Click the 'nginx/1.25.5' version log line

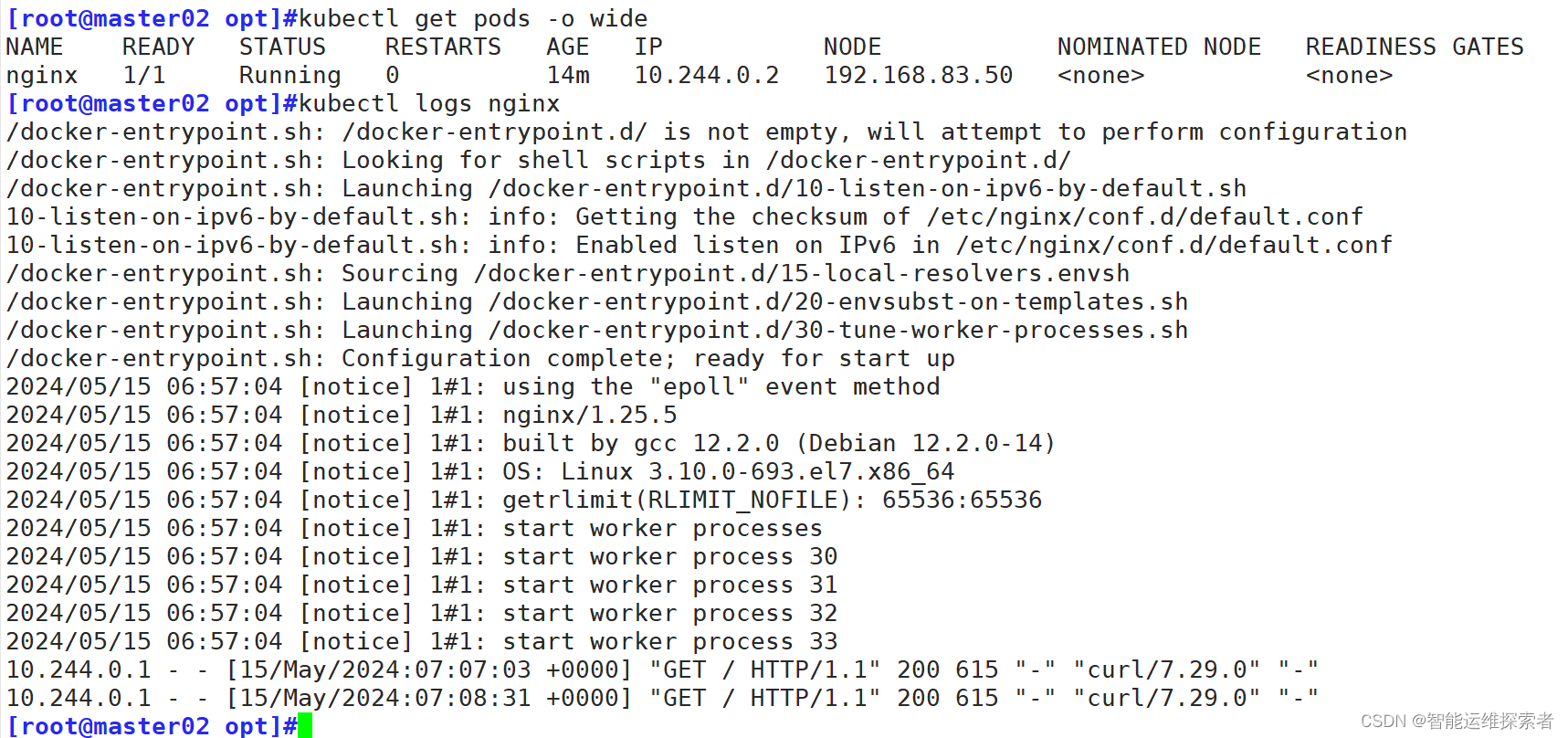(342, 415)
